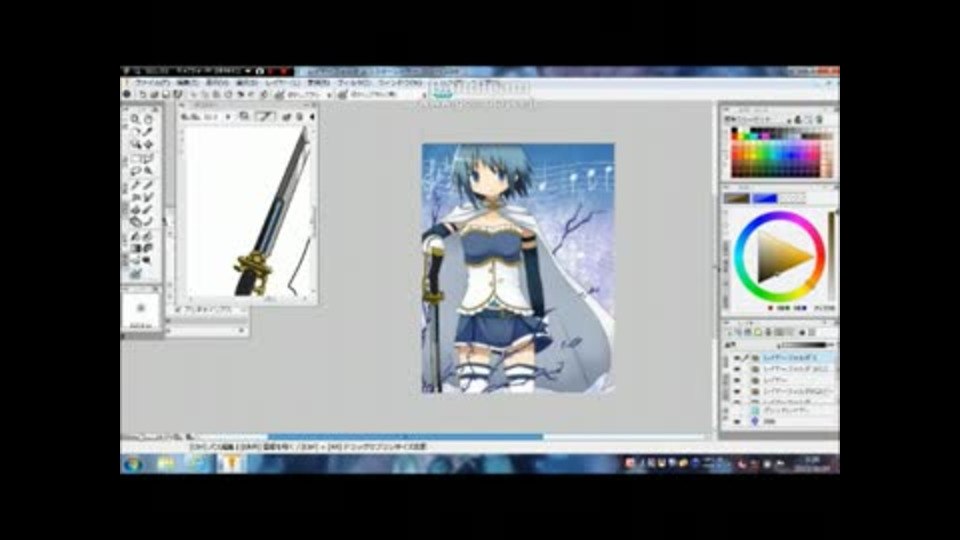Click the save disk icon in top toolbar
960x540 pixels.
(166, 94)
